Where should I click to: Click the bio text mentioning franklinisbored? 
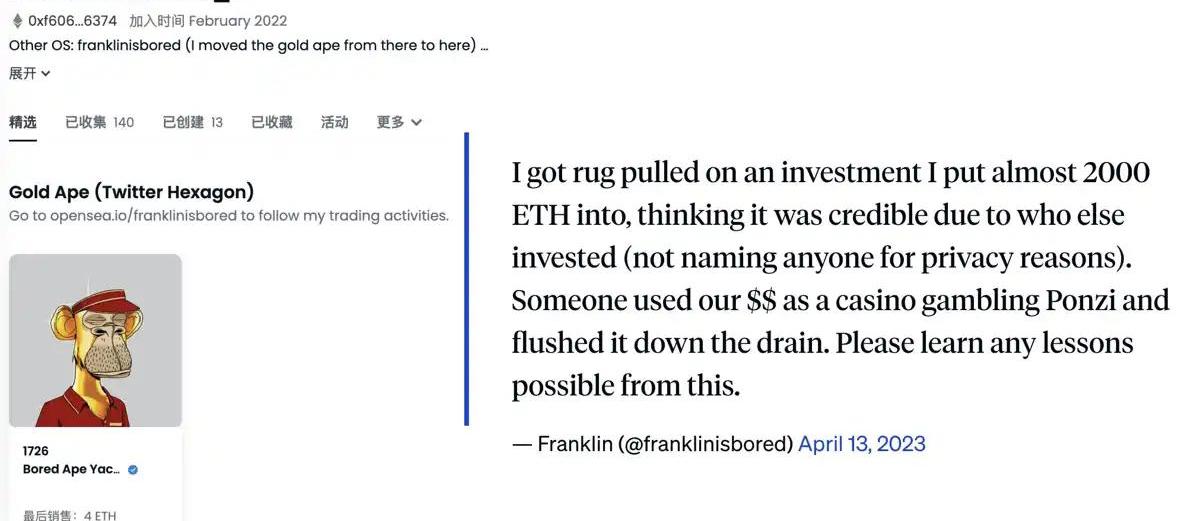pyautogui.click(x=248, y=46)
